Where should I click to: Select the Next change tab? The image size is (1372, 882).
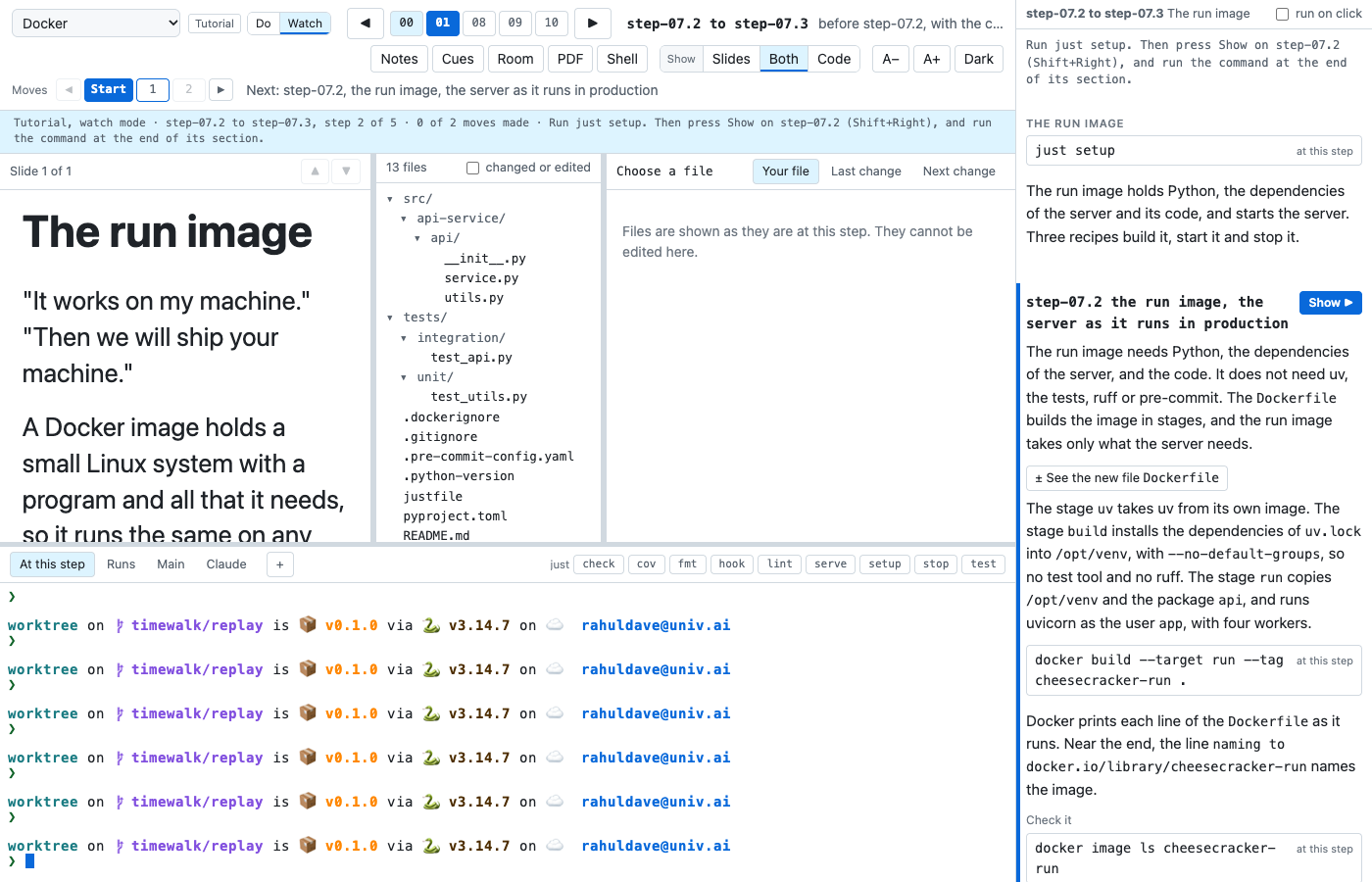click(x=959, y=171)
